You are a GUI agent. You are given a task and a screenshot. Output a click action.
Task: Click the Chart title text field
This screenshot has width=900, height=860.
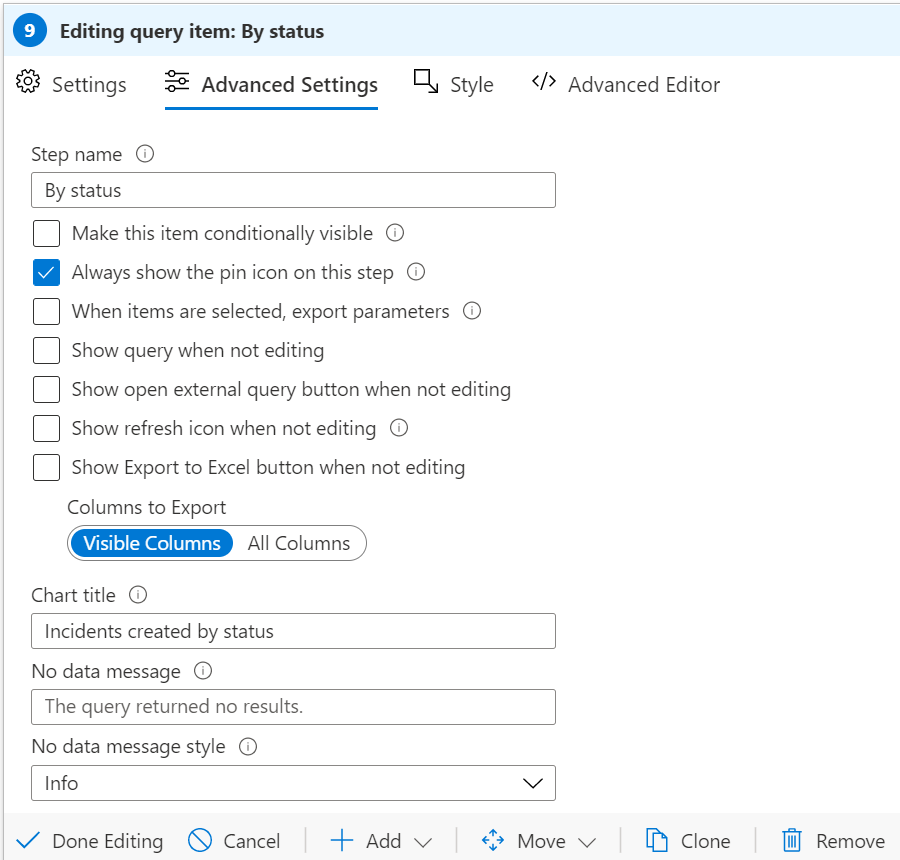click(293, 631)
